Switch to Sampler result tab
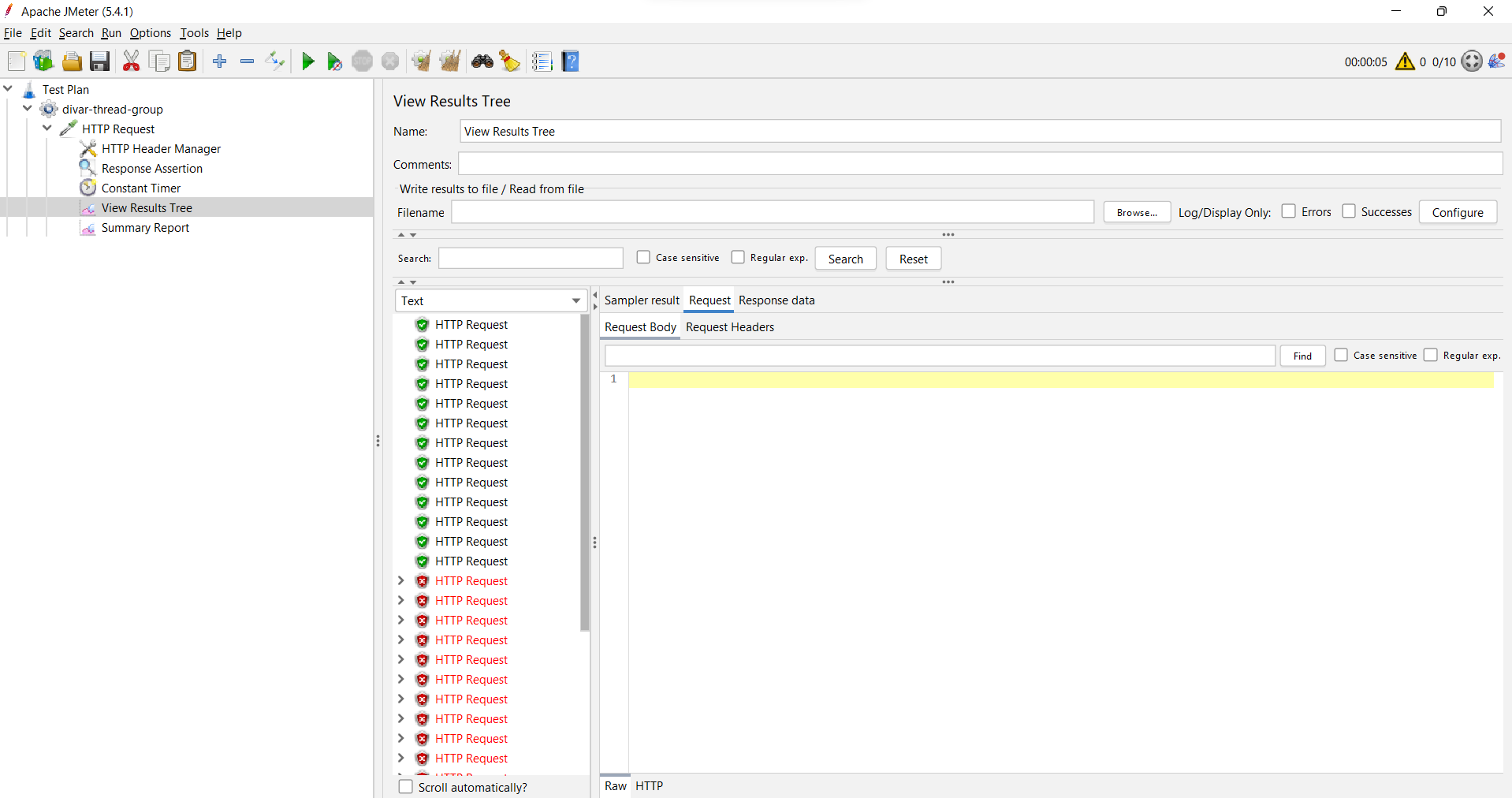 [x=642, y=300]
